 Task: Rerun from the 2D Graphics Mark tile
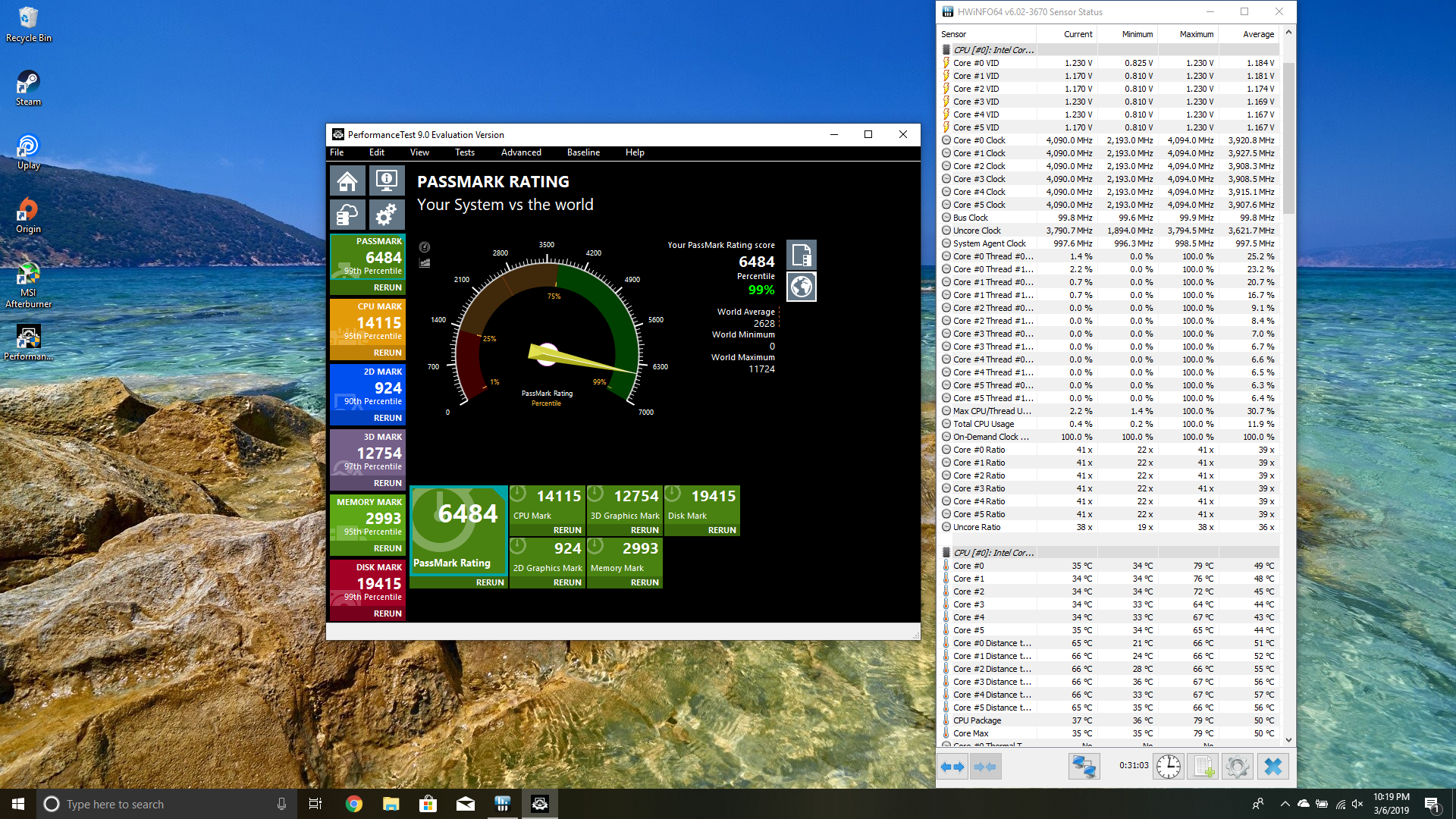567,582
